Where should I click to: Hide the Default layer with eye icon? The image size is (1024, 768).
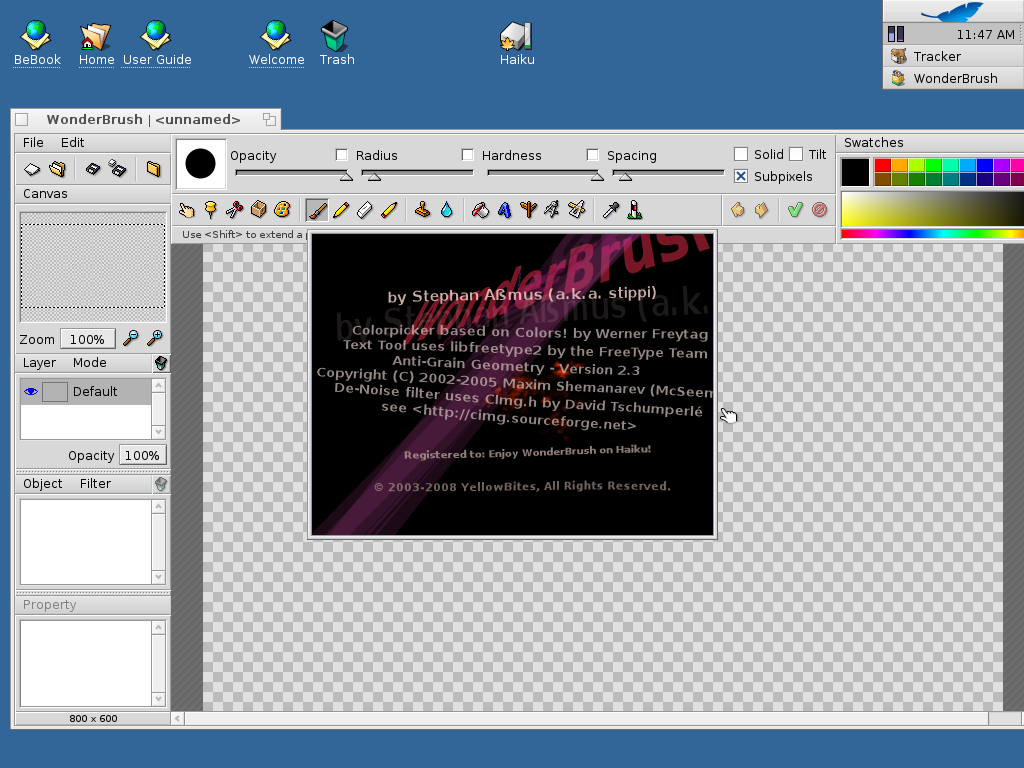[x=31, y=392]
